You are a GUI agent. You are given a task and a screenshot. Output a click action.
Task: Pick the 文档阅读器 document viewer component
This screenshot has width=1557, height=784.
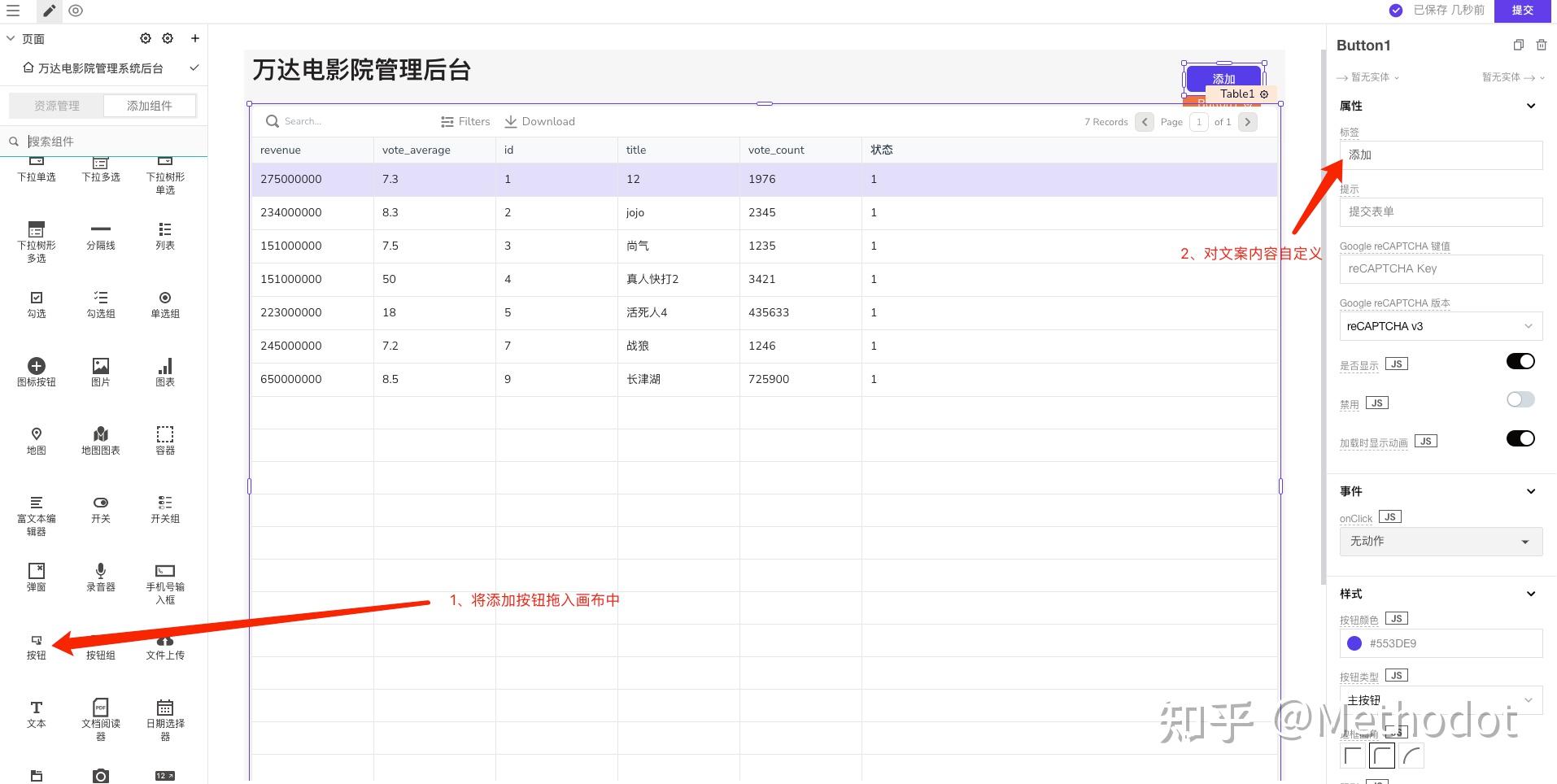click(101, 721)
